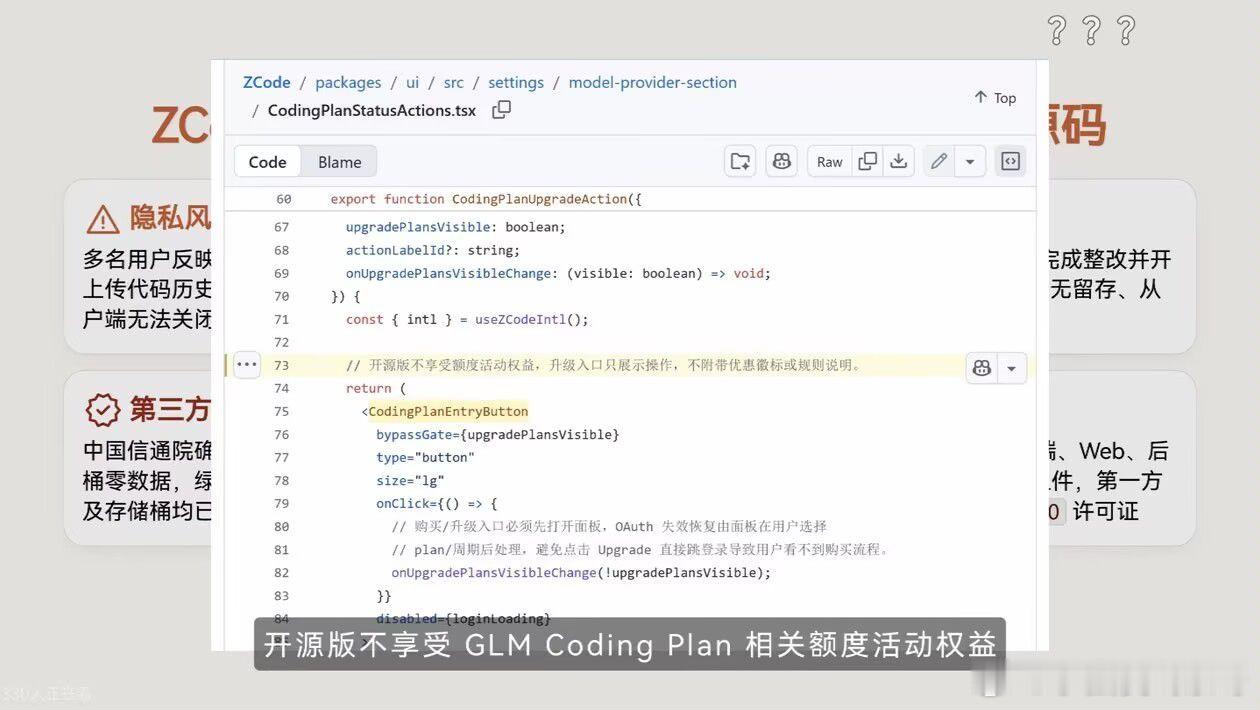1260x710 pixels.
Task: Click CodingPlanUpgradeAction function name
Action: pos(540,199)
